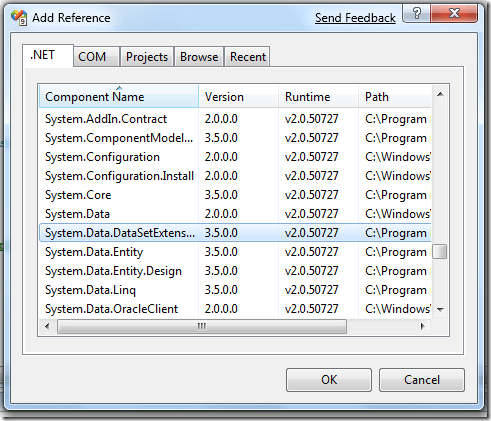The width and height of the screenshot is (491, 421).
Task: Close the Add Reference dialog
Action: pos(454,14)
